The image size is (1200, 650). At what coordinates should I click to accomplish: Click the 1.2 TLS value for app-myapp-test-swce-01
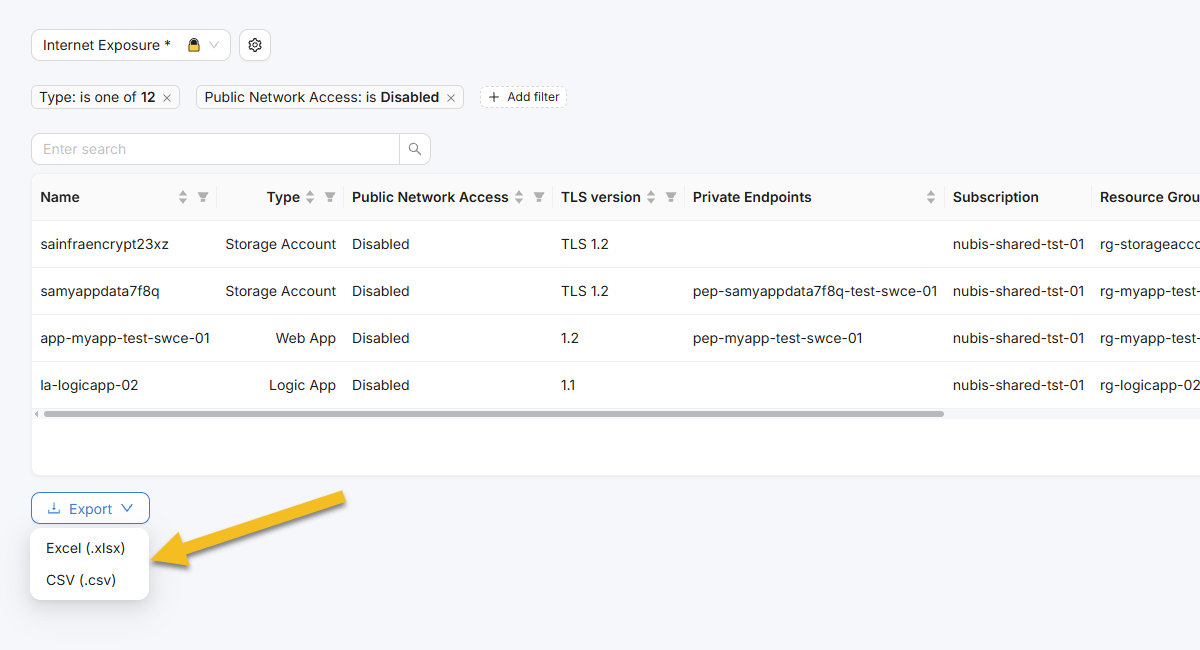coord(570,338)
